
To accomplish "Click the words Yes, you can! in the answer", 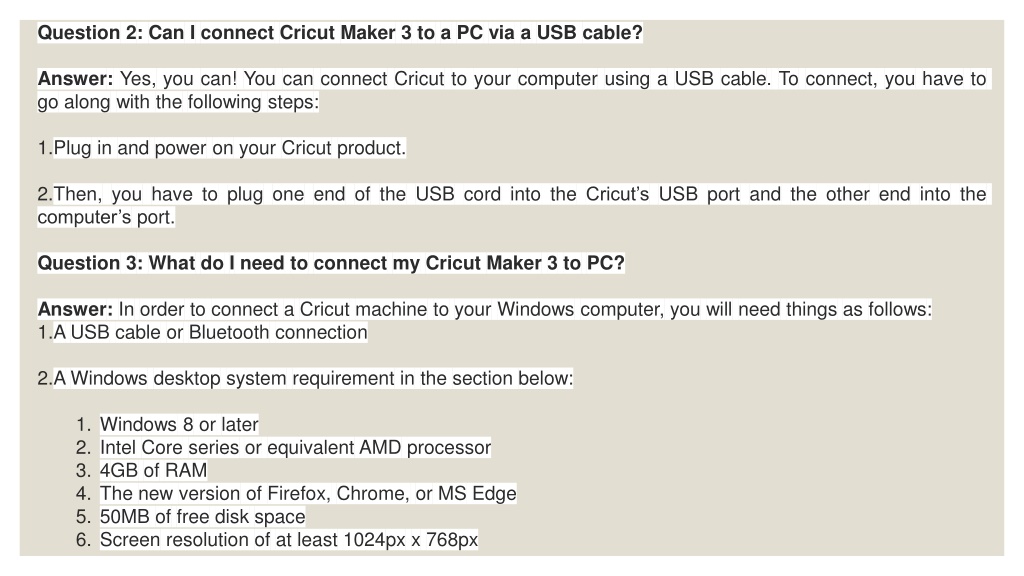I will [178, 79].
